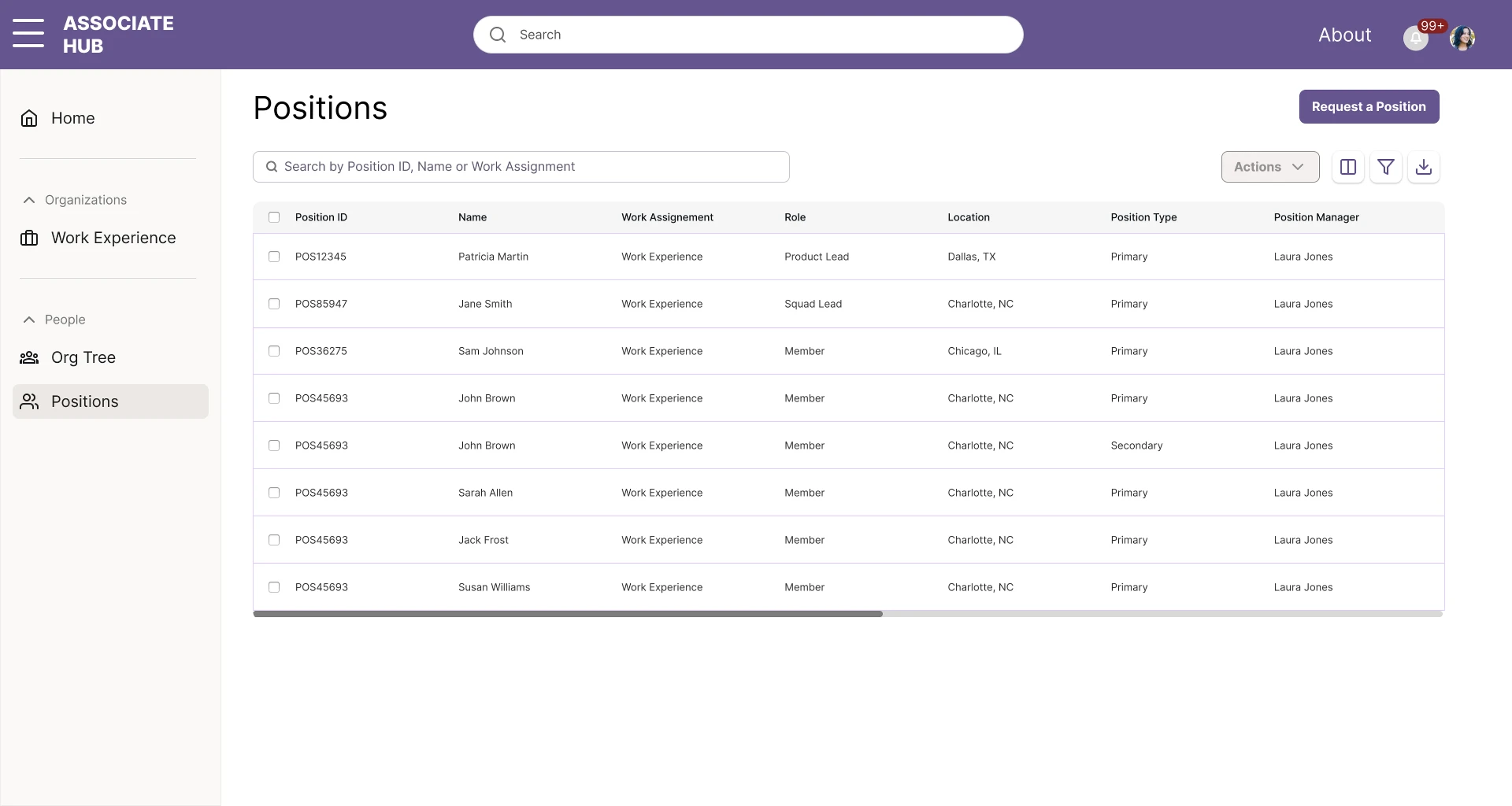This screenshot has width=1512, height=806.
Task: Focus Search by Position ID field
Action: click(521, 167)
